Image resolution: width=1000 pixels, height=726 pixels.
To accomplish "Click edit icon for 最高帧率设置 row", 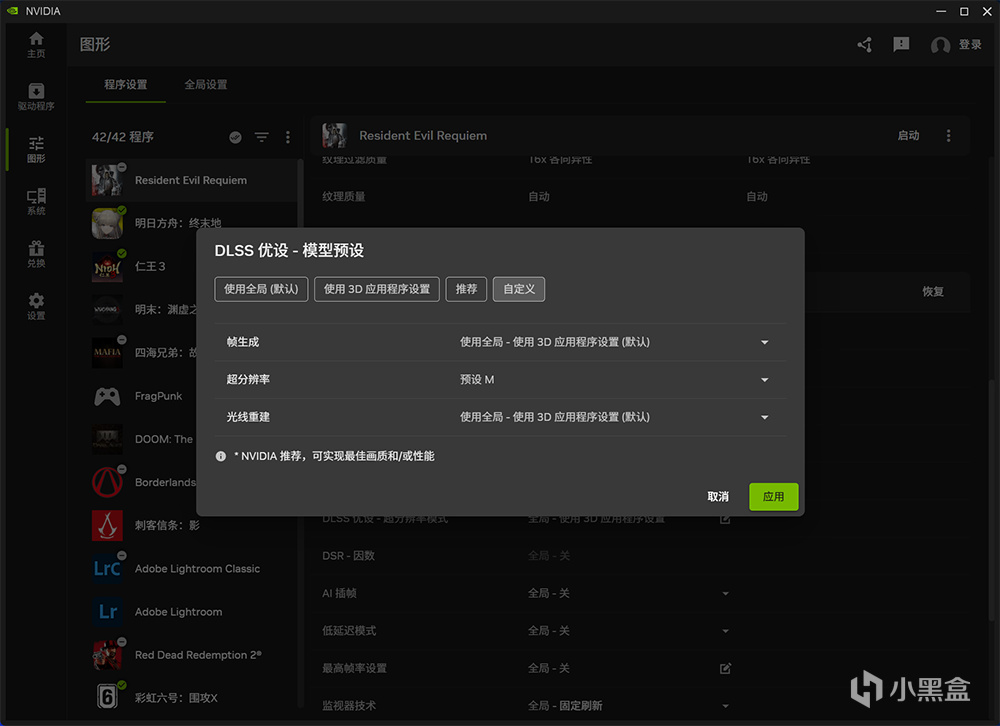I will point(725,669).
